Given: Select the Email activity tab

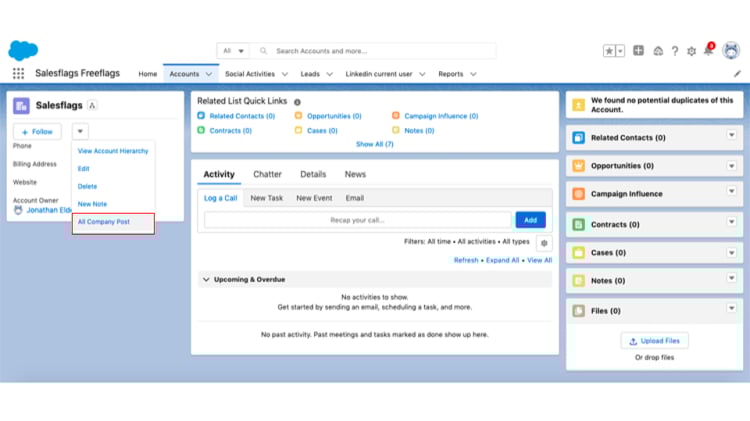Looking at the screenshot, I should tap(355, 198).
